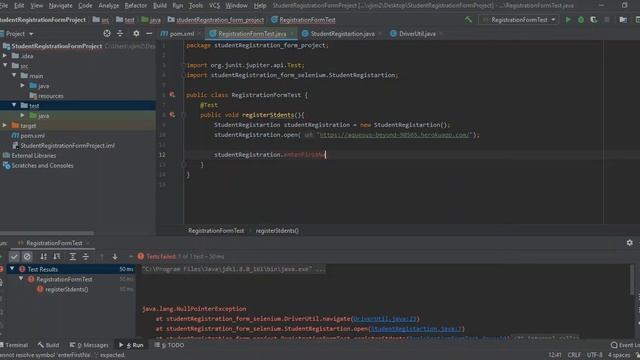The image size is (640, 360).
Task: Collapse the src folder
Action: click(x=5, y=65)
